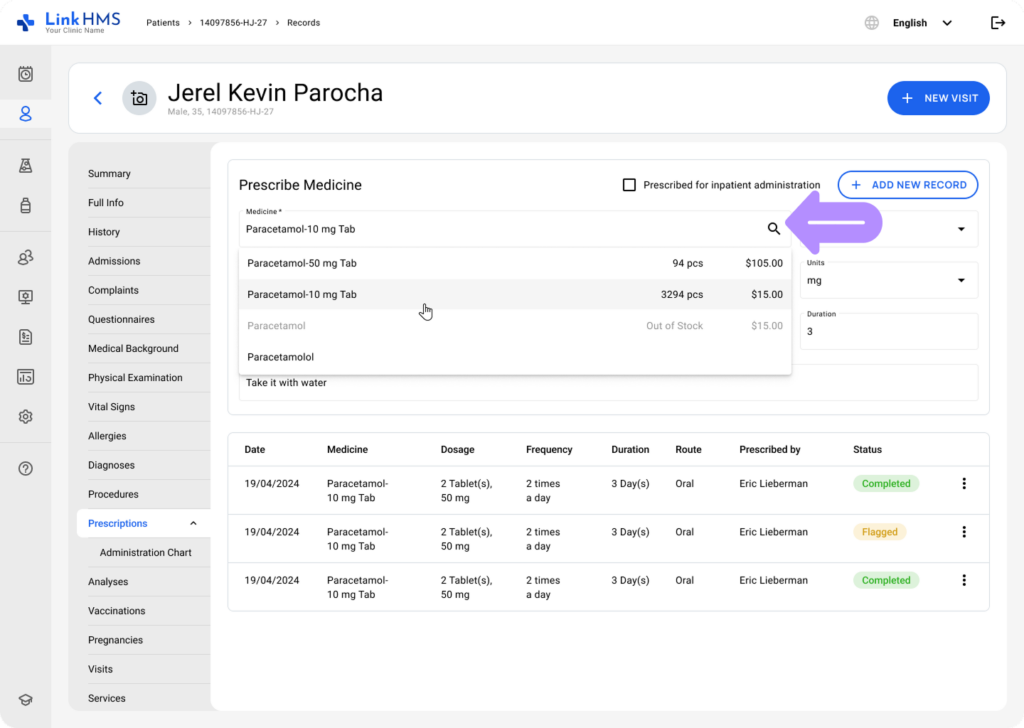This screenshot has width=1024, height=728.
Task: Click ADD NEW RECORD
Action: [x=907, y=185]
